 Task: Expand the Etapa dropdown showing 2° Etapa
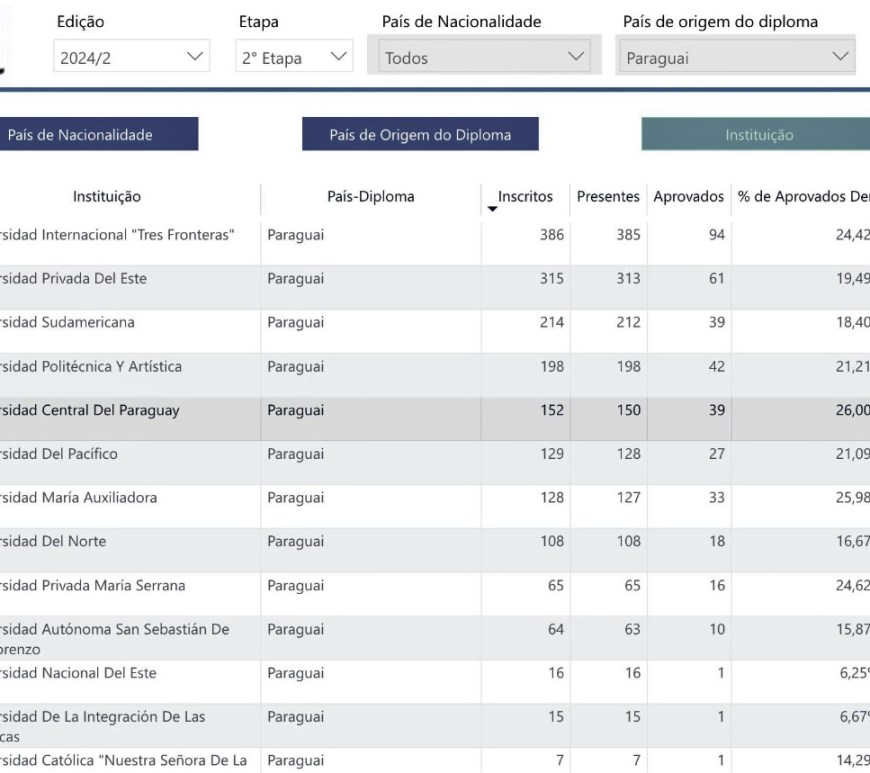point(294,58)
